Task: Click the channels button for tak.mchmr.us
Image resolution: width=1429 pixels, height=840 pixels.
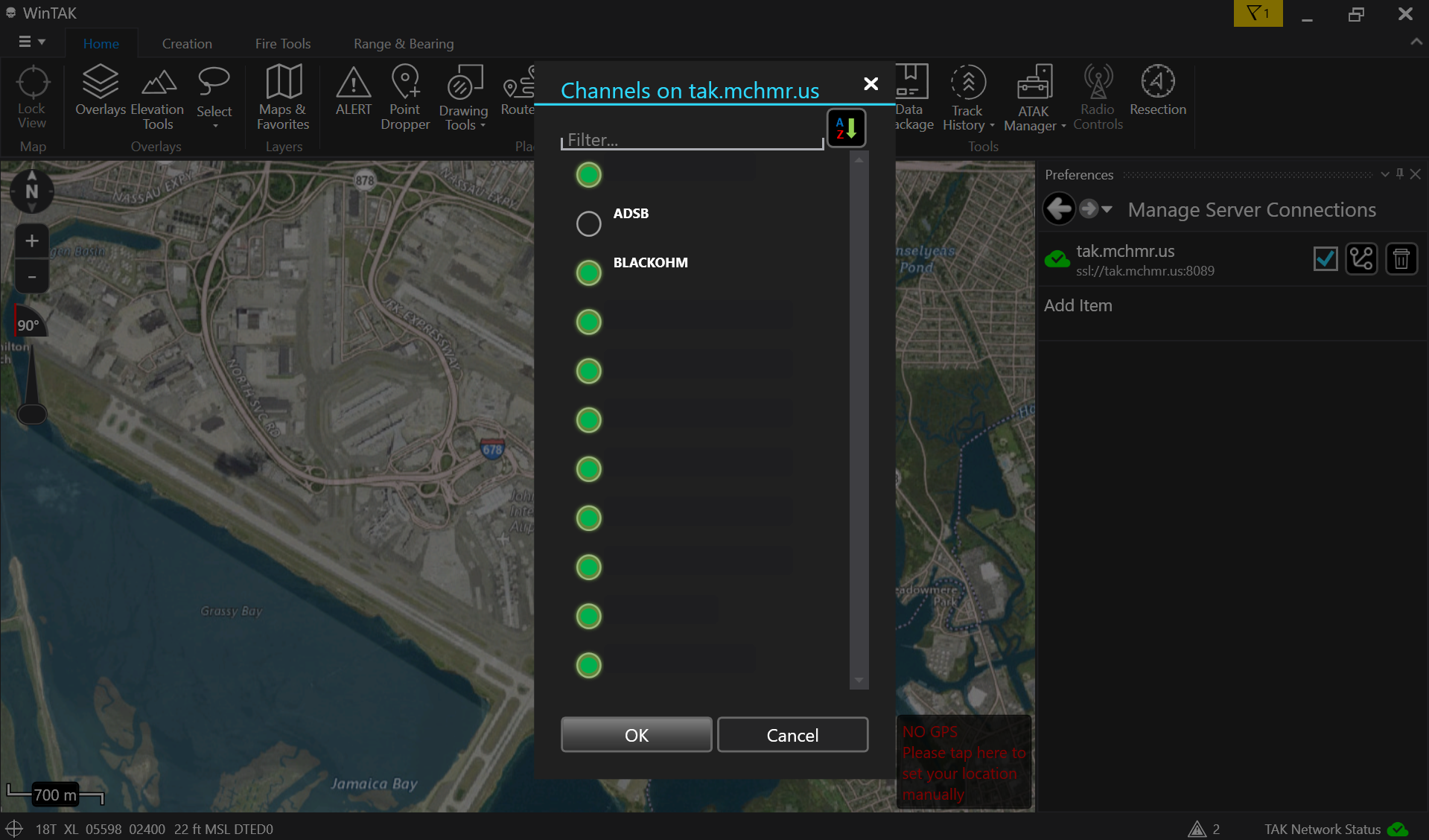Action: point(1362,259)
